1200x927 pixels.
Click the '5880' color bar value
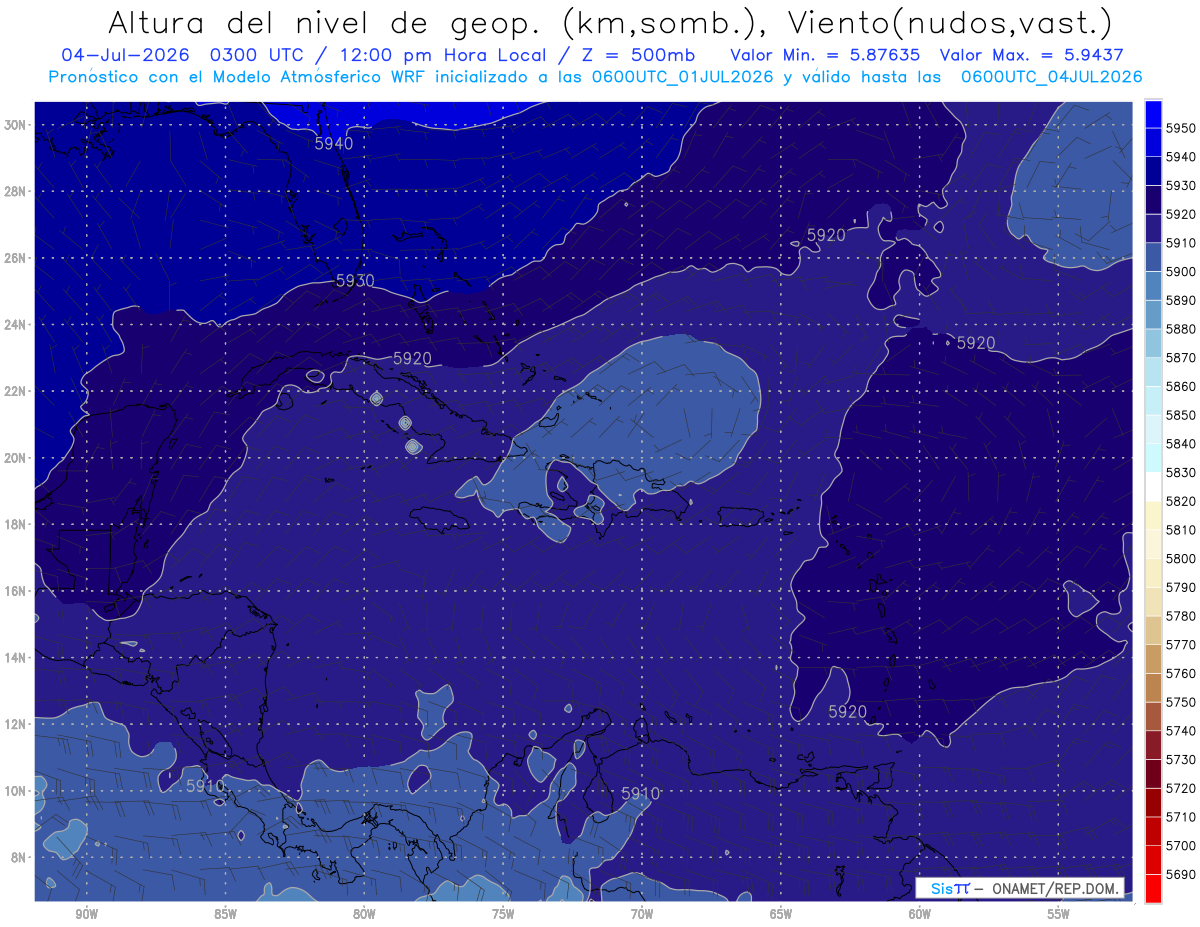[1181, 329]
